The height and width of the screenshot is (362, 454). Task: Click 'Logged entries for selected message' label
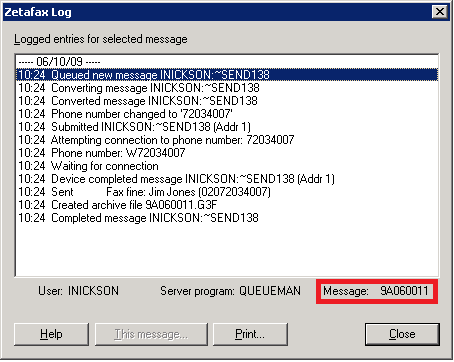point(100,39)
